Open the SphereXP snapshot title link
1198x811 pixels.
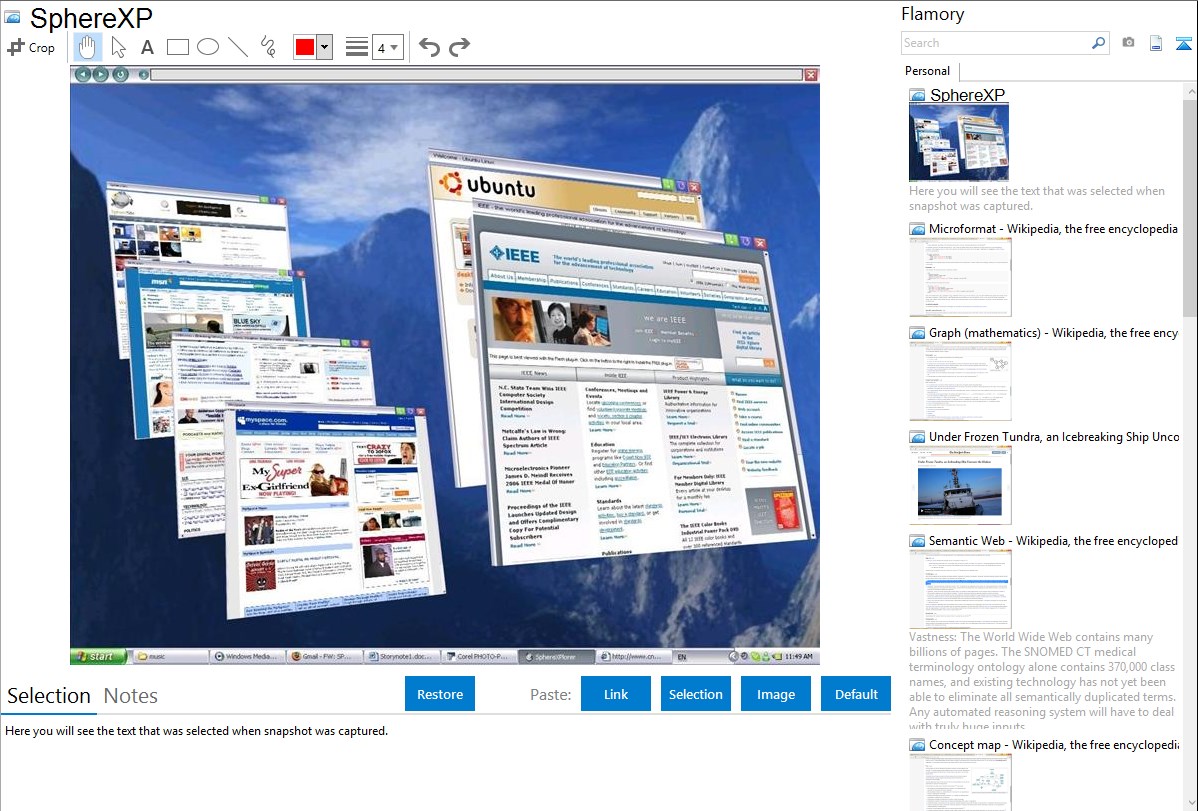967,95
